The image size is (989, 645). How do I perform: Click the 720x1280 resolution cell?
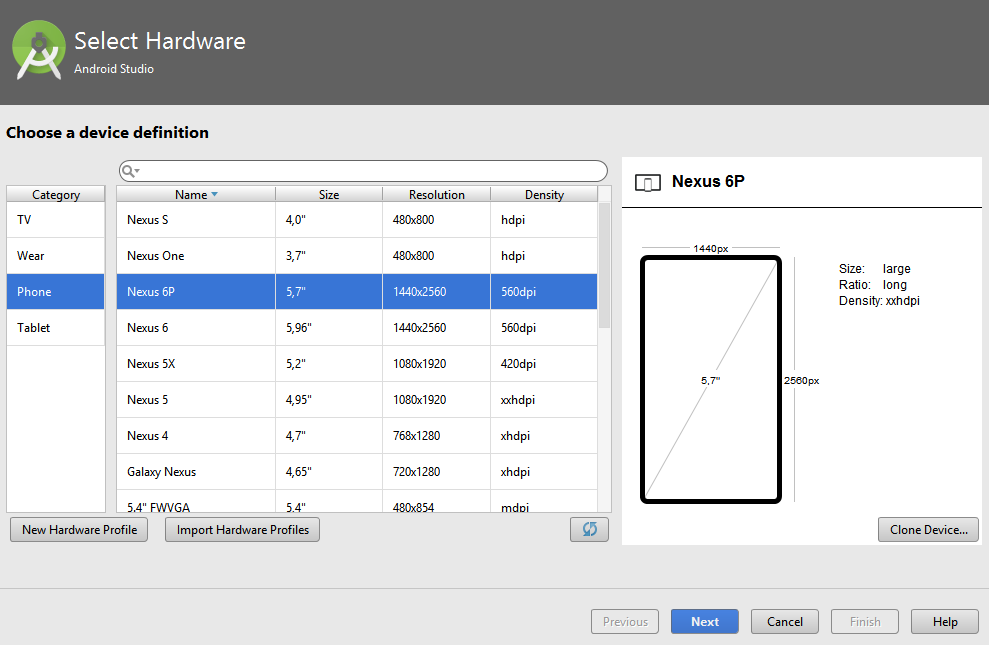(x=436, y=471)
